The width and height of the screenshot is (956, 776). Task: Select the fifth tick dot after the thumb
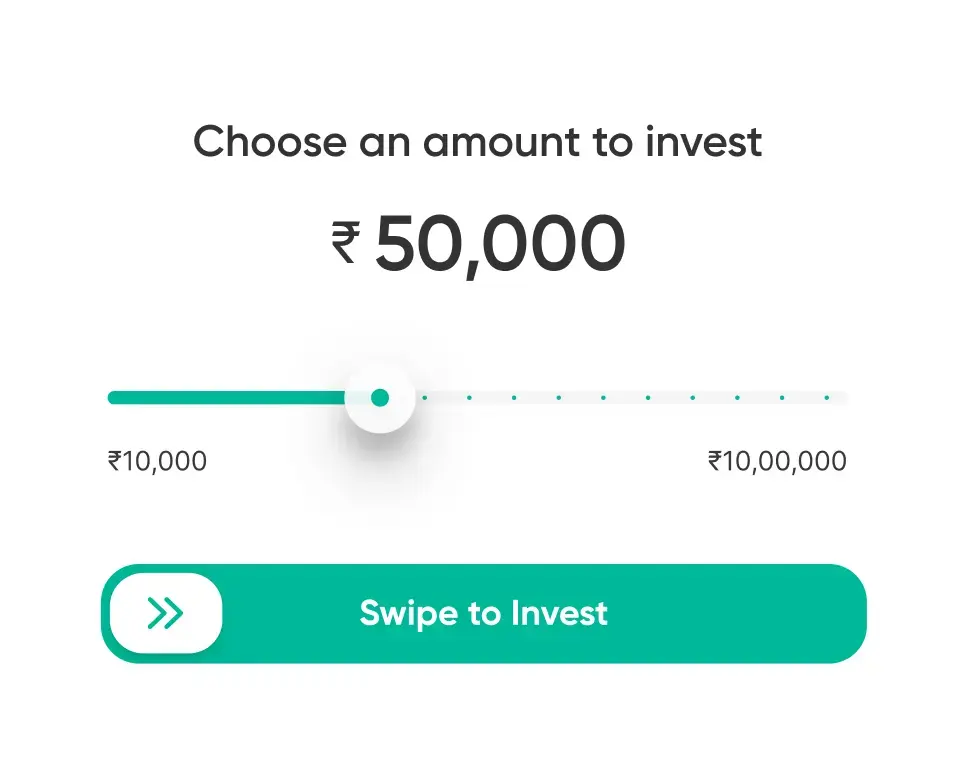coord(603,397)
